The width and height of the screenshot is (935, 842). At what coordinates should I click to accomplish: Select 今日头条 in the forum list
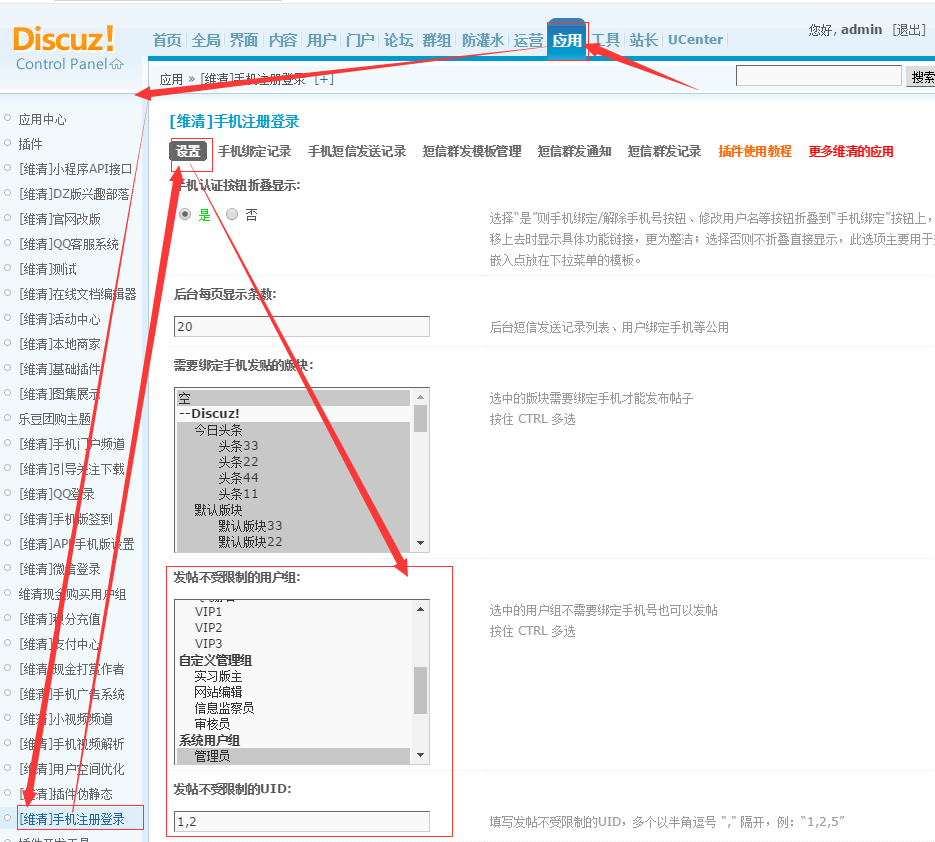click(x=293, y=430)
